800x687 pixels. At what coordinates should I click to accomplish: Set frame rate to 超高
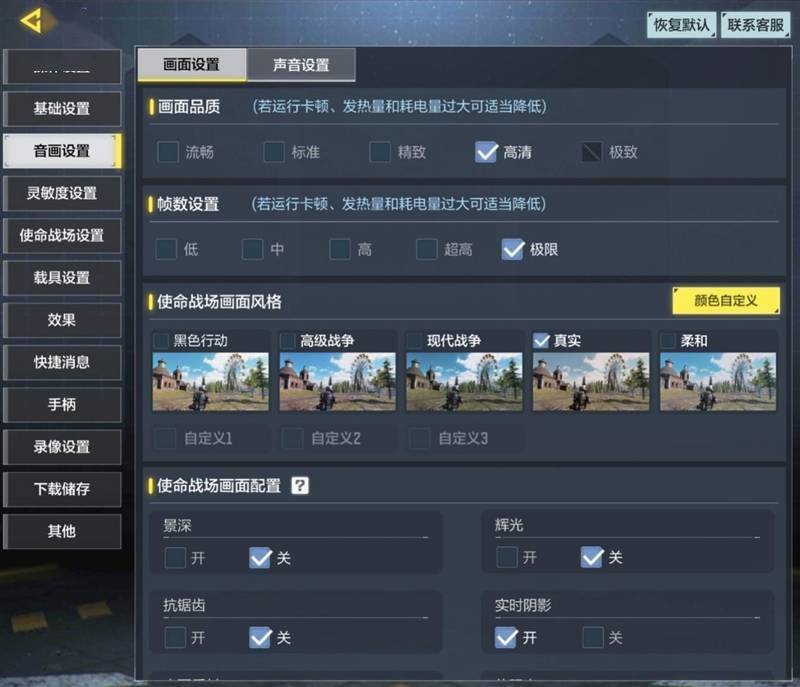(x=427, y=249)
